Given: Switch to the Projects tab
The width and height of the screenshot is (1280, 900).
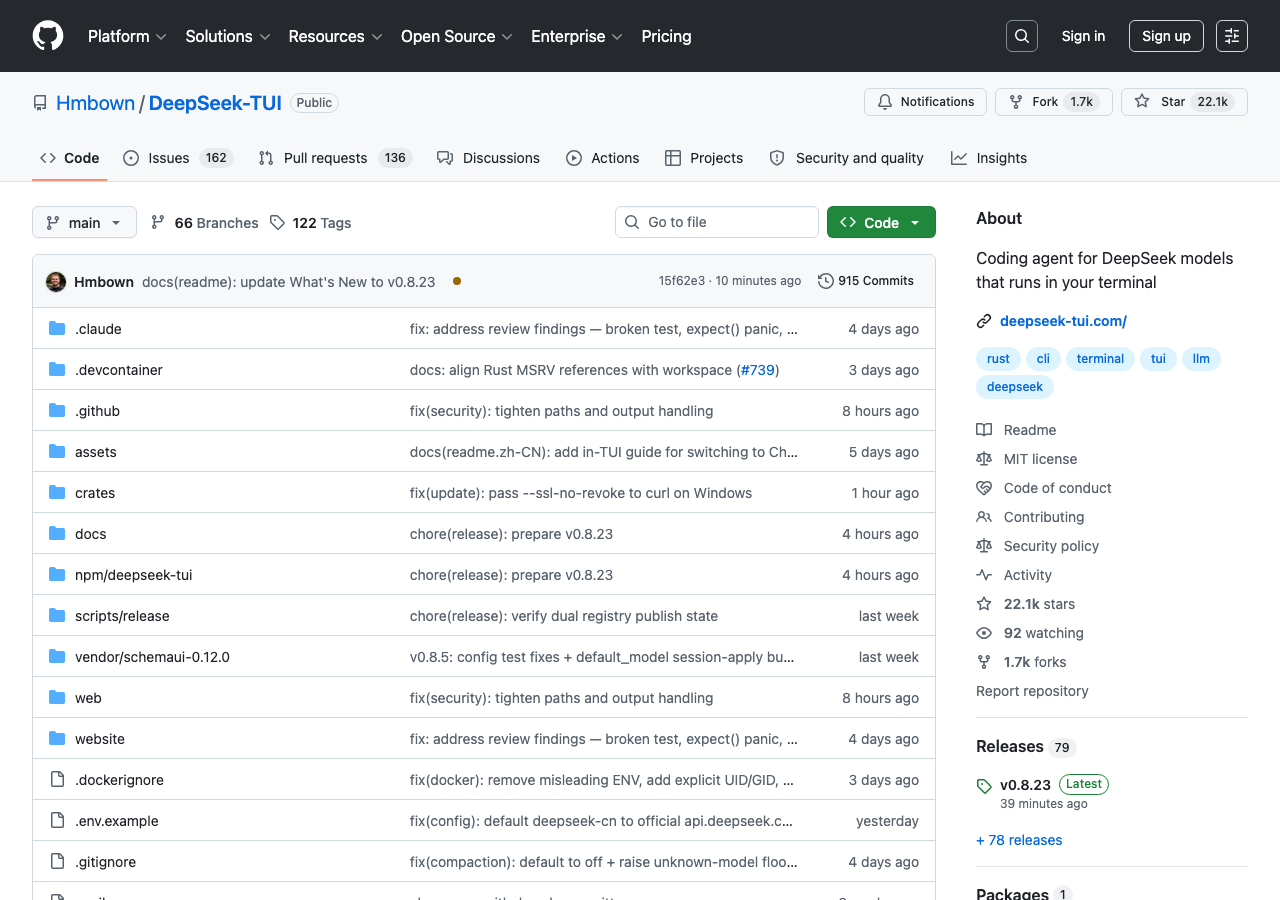Looking at the screenshot, I should pyautogui.click(x=704, y=158).
